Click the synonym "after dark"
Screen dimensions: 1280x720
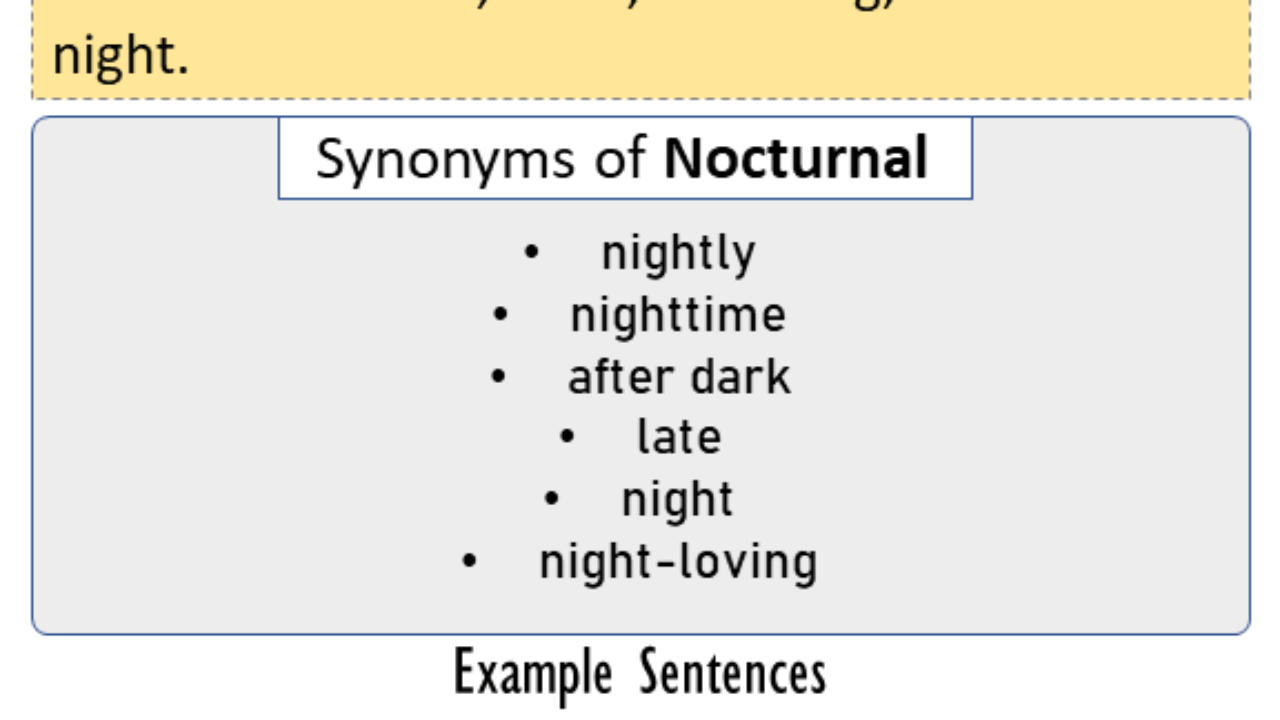point(679,377)
